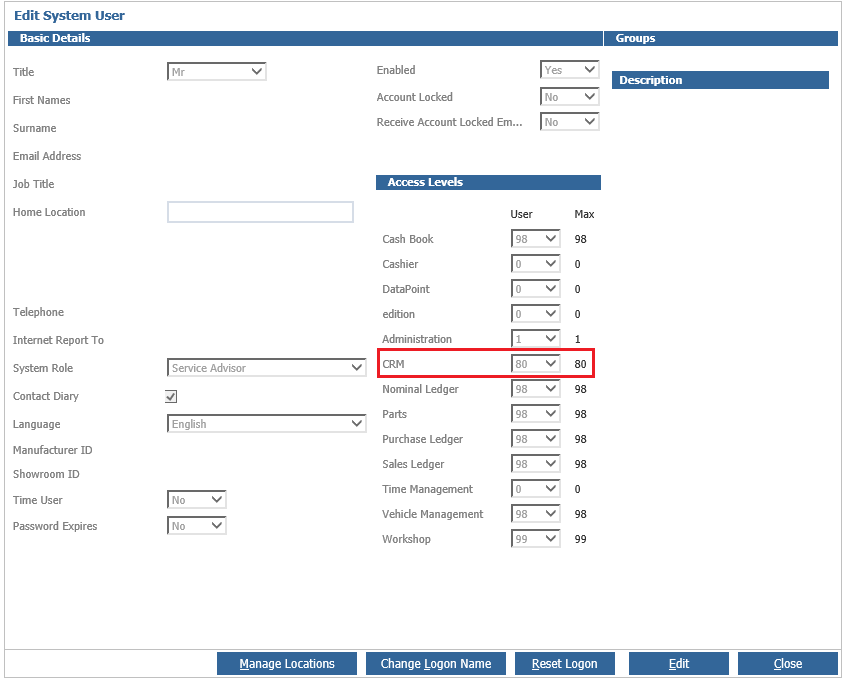Close the Edit System User dialog
Screen dimensions: 845x684
click(x=788, y=664)
